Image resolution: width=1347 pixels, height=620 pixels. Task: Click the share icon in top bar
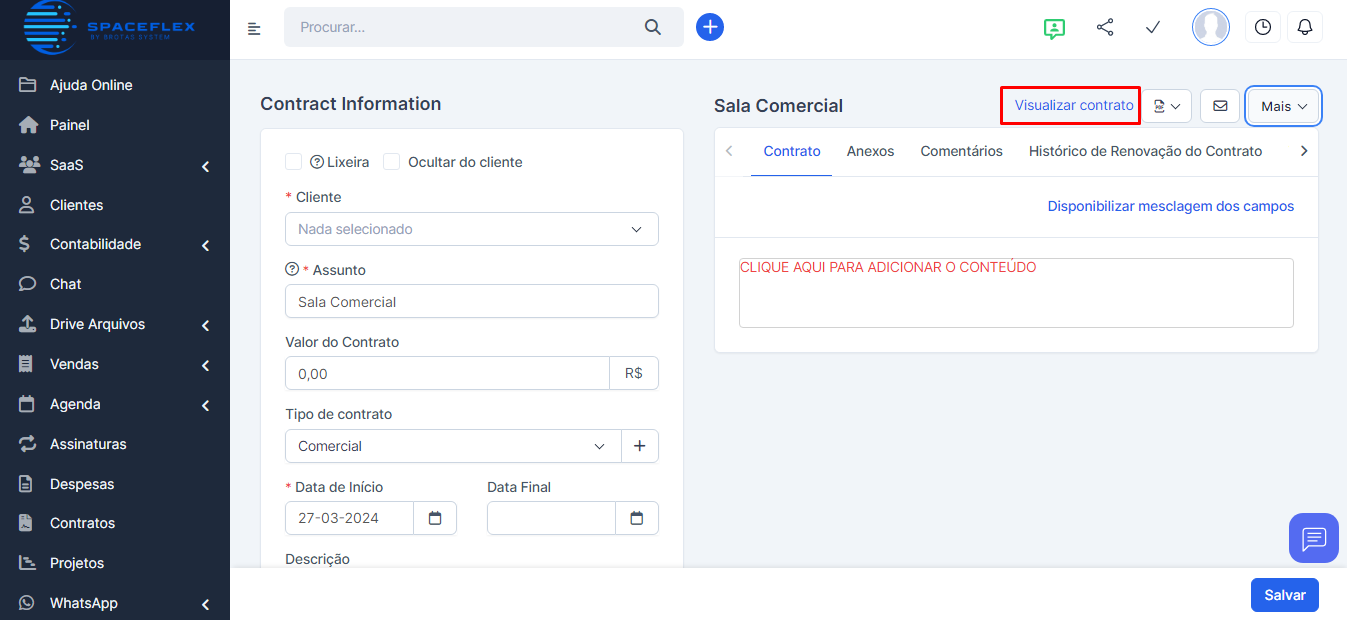1105,27
